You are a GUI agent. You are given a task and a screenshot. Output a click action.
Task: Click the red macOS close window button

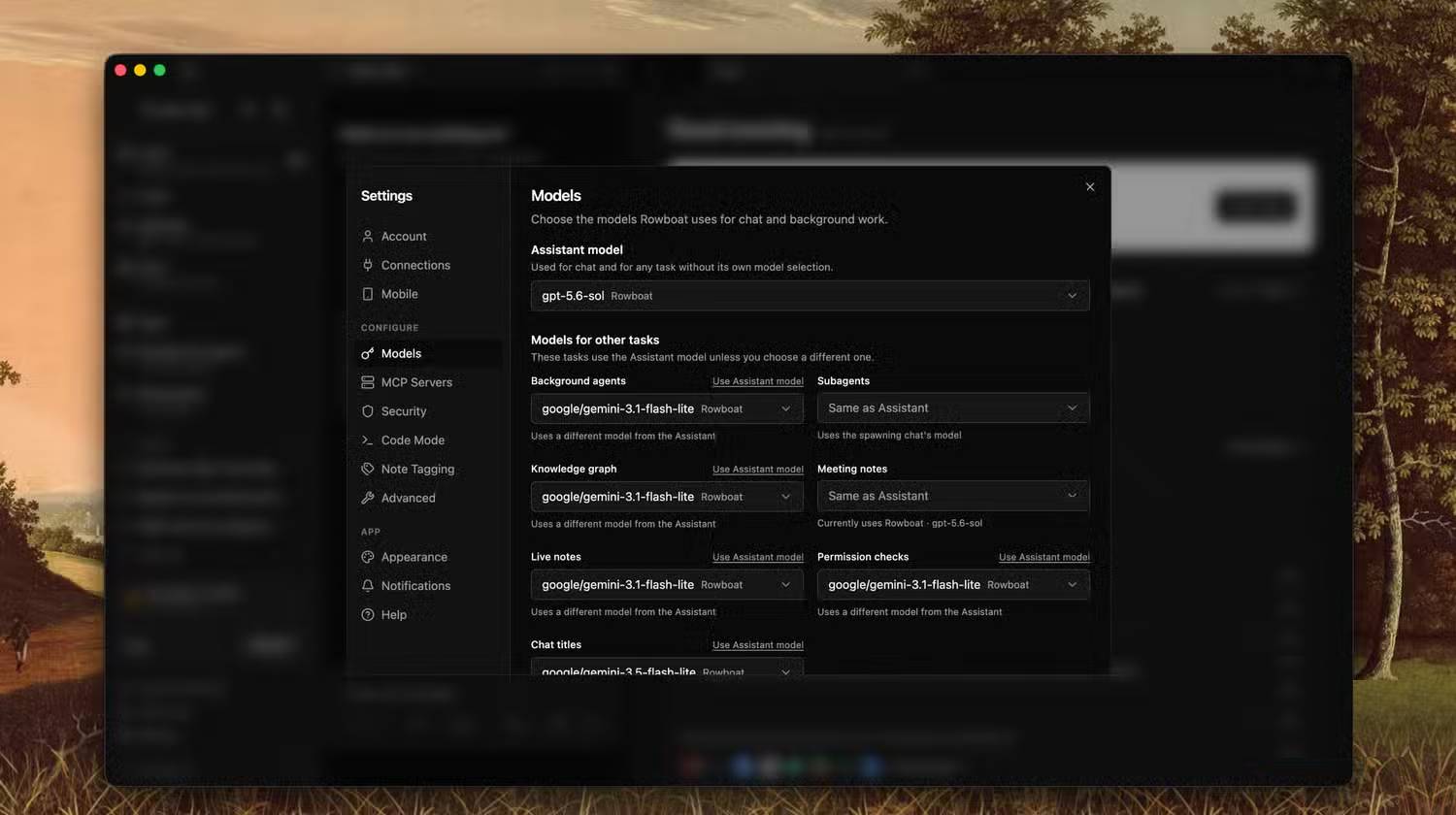tap(120, 70)
